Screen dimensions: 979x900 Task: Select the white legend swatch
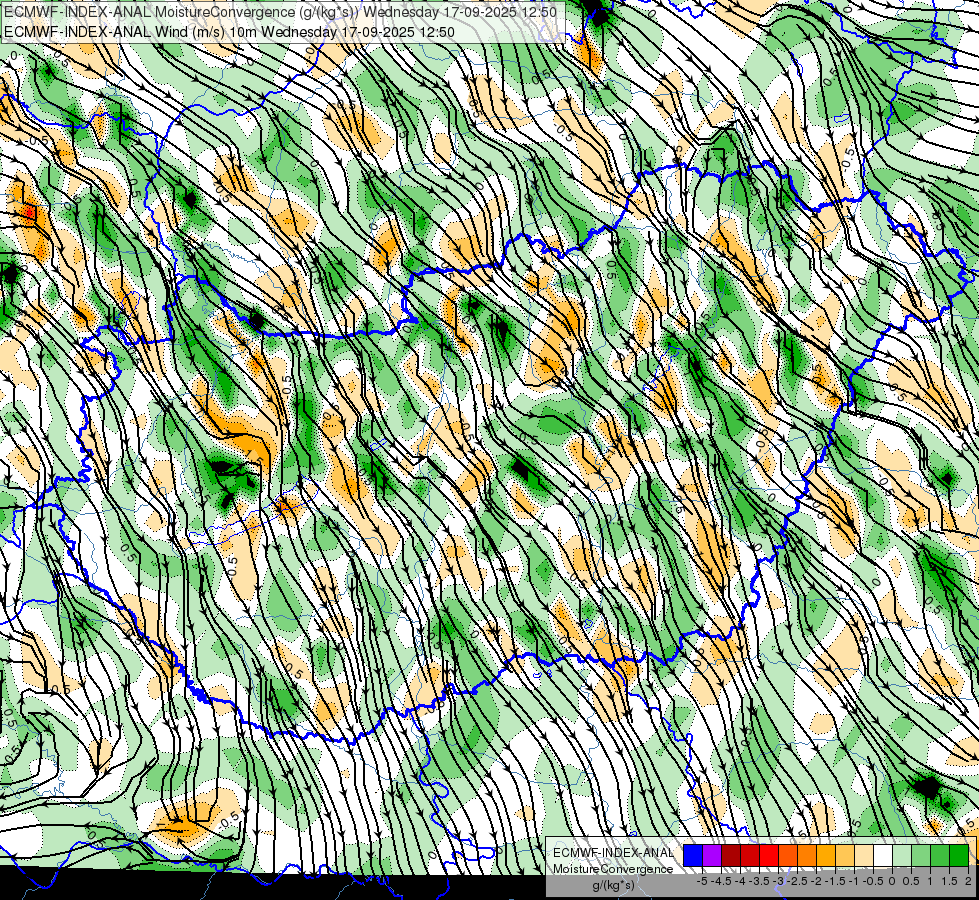(x=883, y=855)
